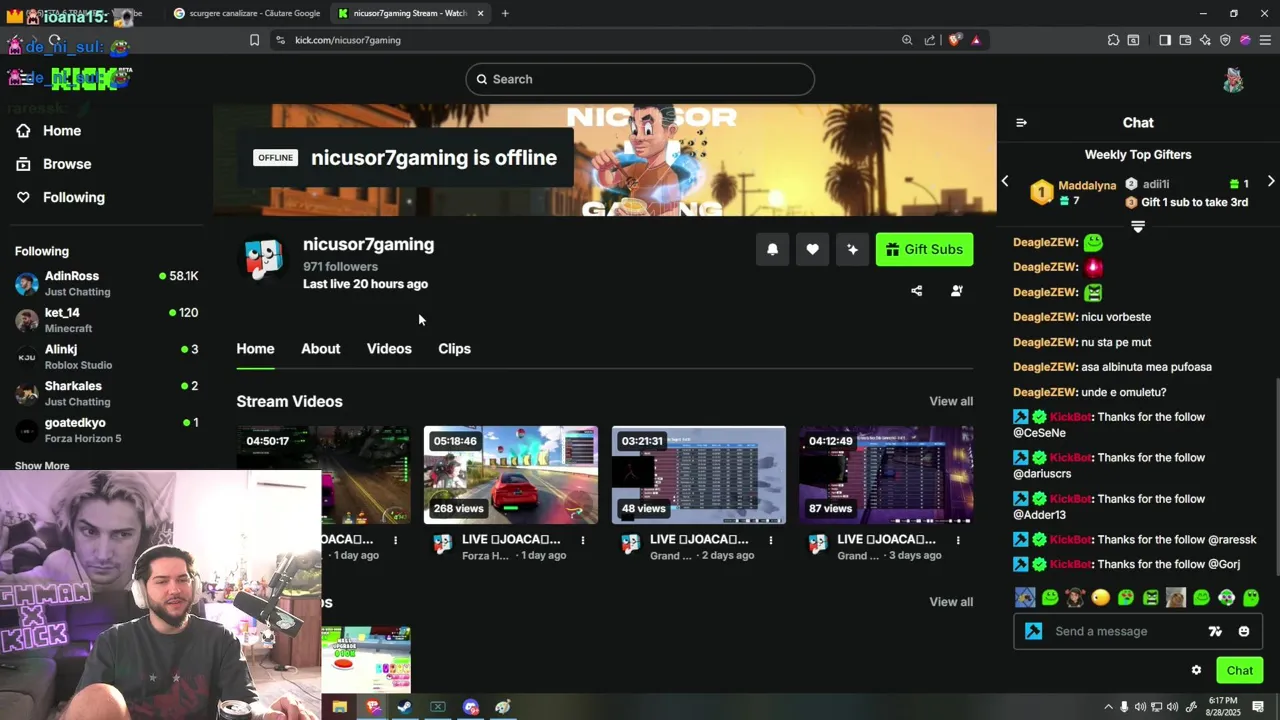Open AdinRoss channel in Following list
This screenshot has width=1280, height=720.
click(x=106, y=284)
